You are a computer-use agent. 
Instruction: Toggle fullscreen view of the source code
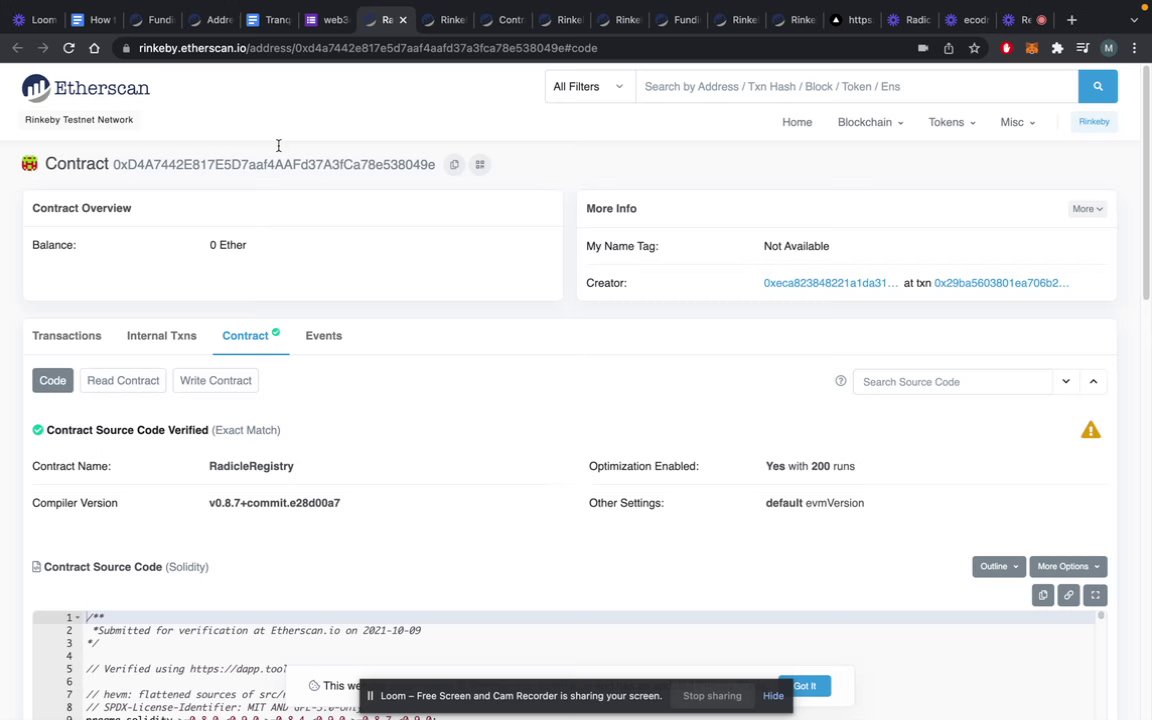(1095, 595)
